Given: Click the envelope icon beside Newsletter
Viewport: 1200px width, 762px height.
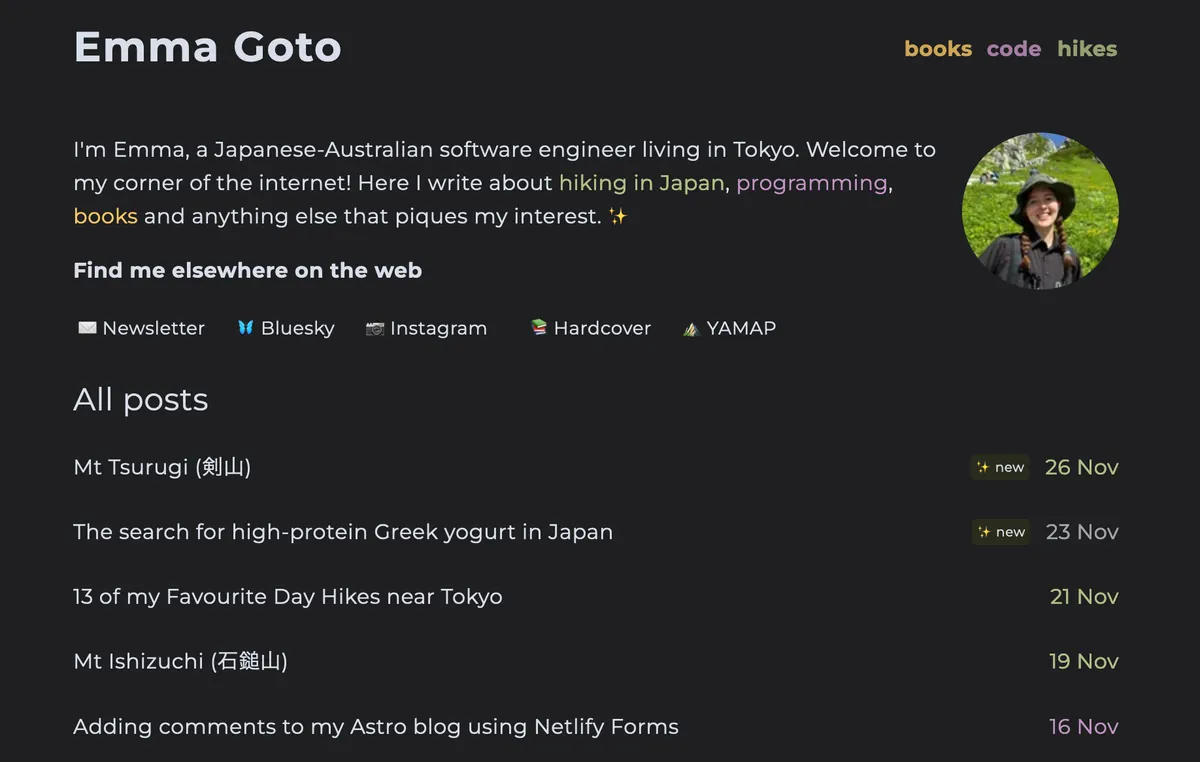Looking at the screenshot, I should tap(87, 328).
